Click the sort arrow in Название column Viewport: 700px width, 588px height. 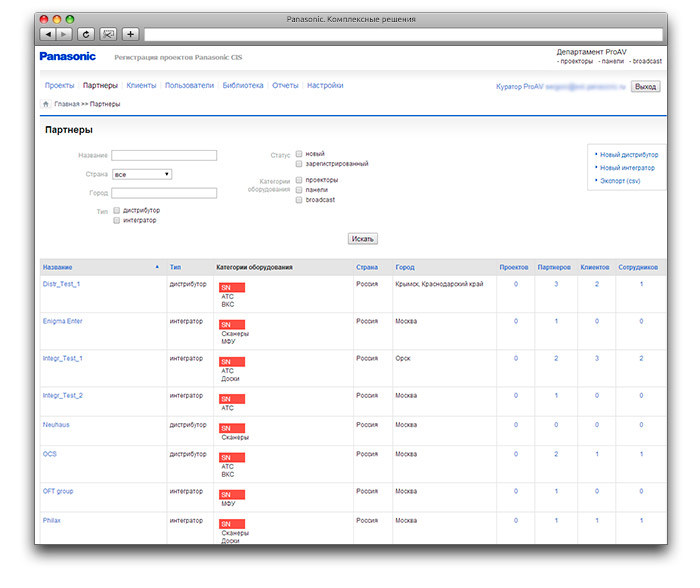157,267
